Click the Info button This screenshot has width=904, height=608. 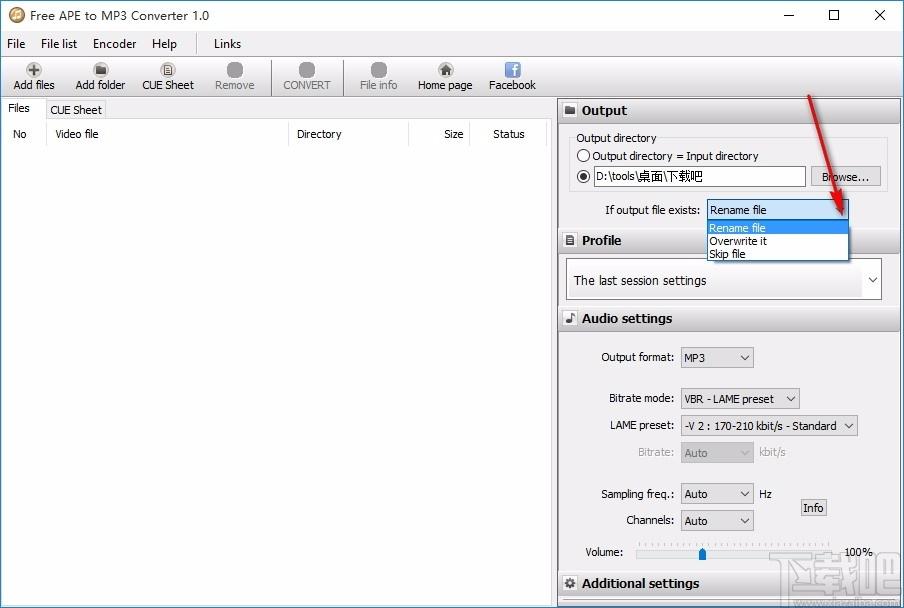813,508
